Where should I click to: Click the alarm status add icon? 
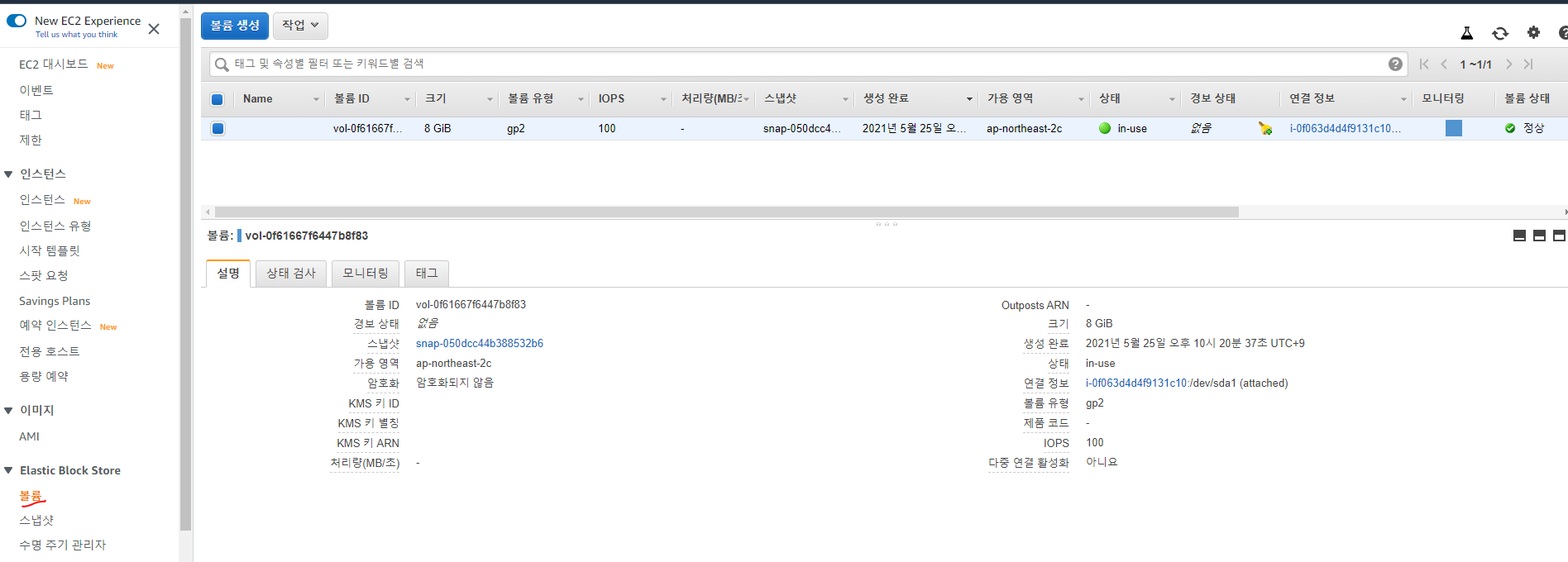point(1265,128)
